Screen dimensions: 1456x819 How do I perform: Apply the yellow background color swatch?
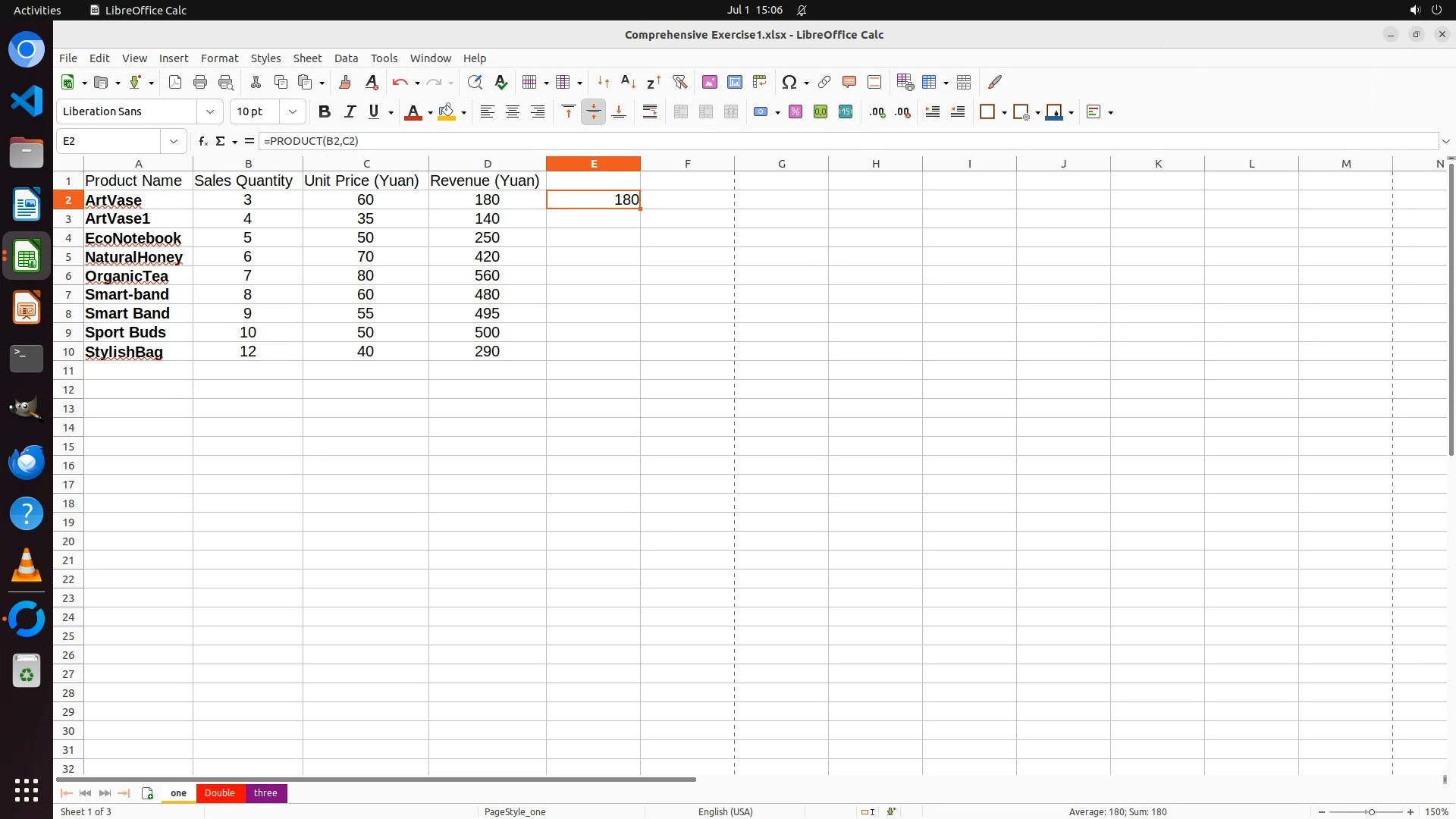[447, 111]
